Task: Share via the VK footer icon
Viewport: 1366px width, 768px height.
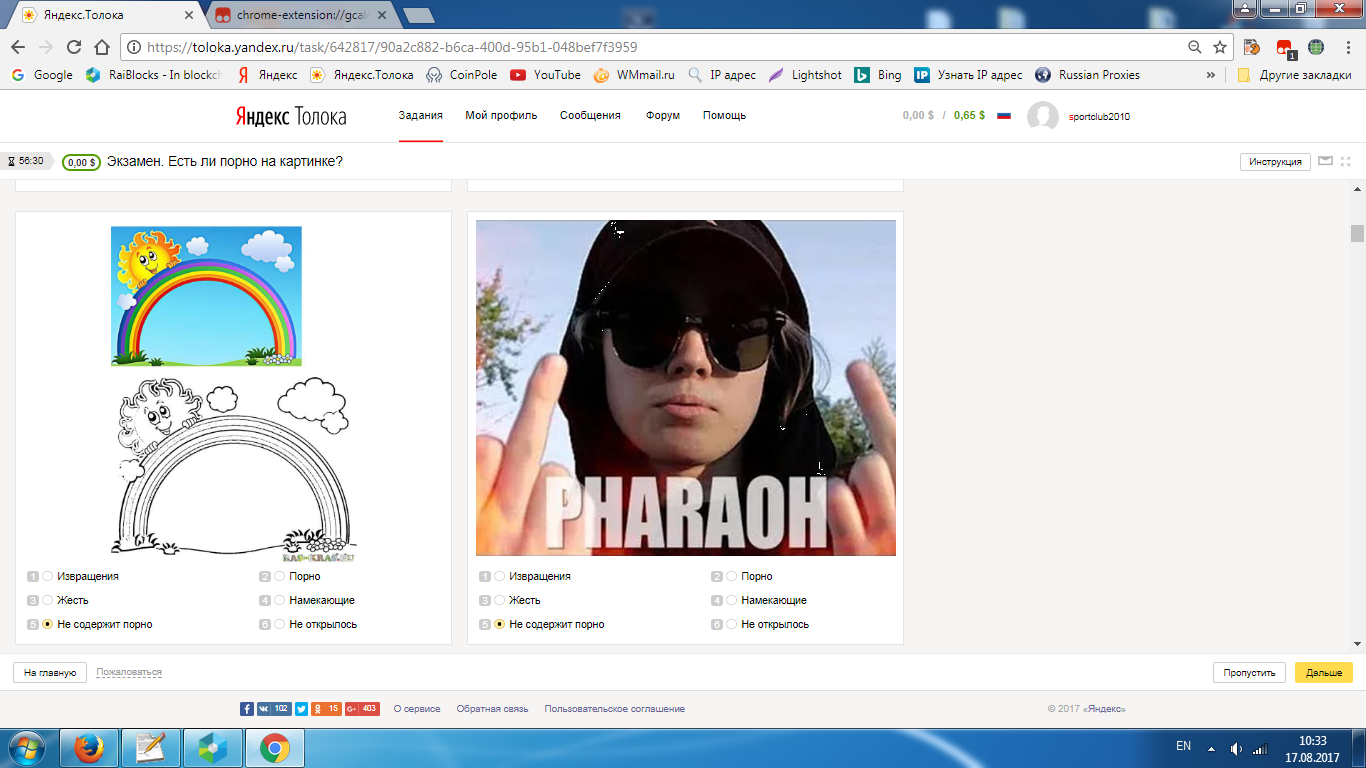Action: (x=274, y=709)
